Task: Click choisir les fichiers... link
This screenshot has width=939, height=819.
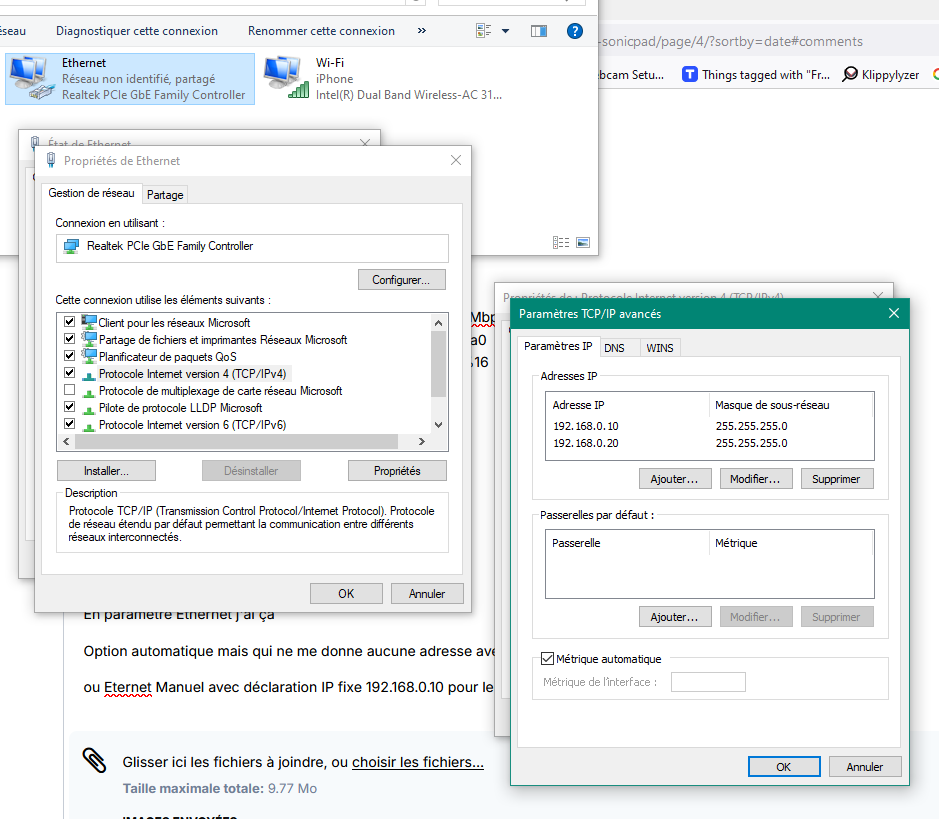Action: click(417, 762)
